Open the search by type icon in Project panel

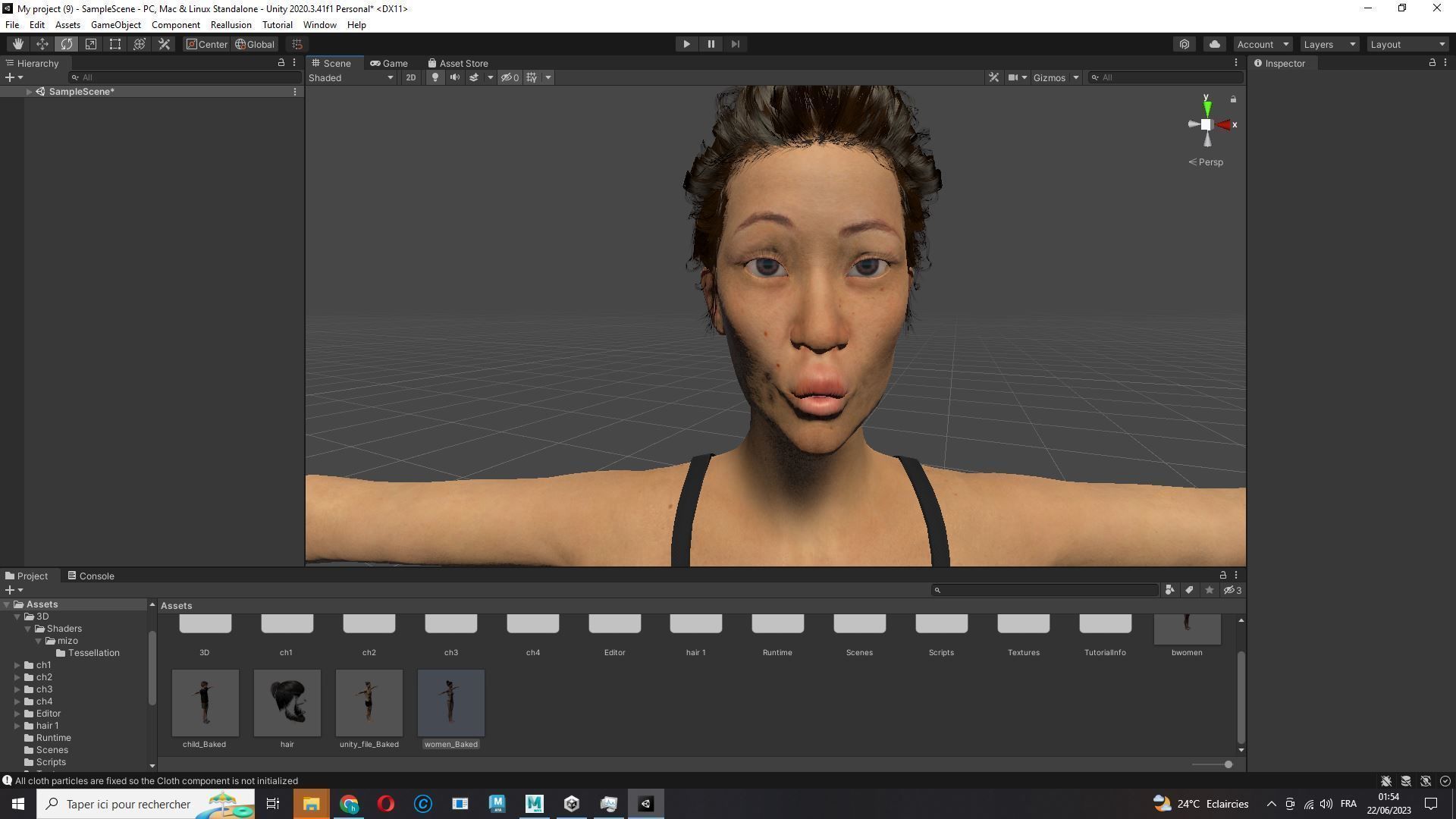tap(1170, 590)
